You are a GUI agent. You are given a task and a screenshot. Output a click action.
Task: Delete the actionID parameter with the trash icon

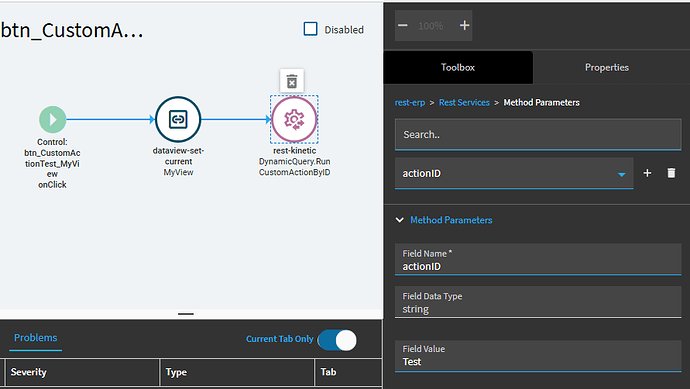(671, 173)
